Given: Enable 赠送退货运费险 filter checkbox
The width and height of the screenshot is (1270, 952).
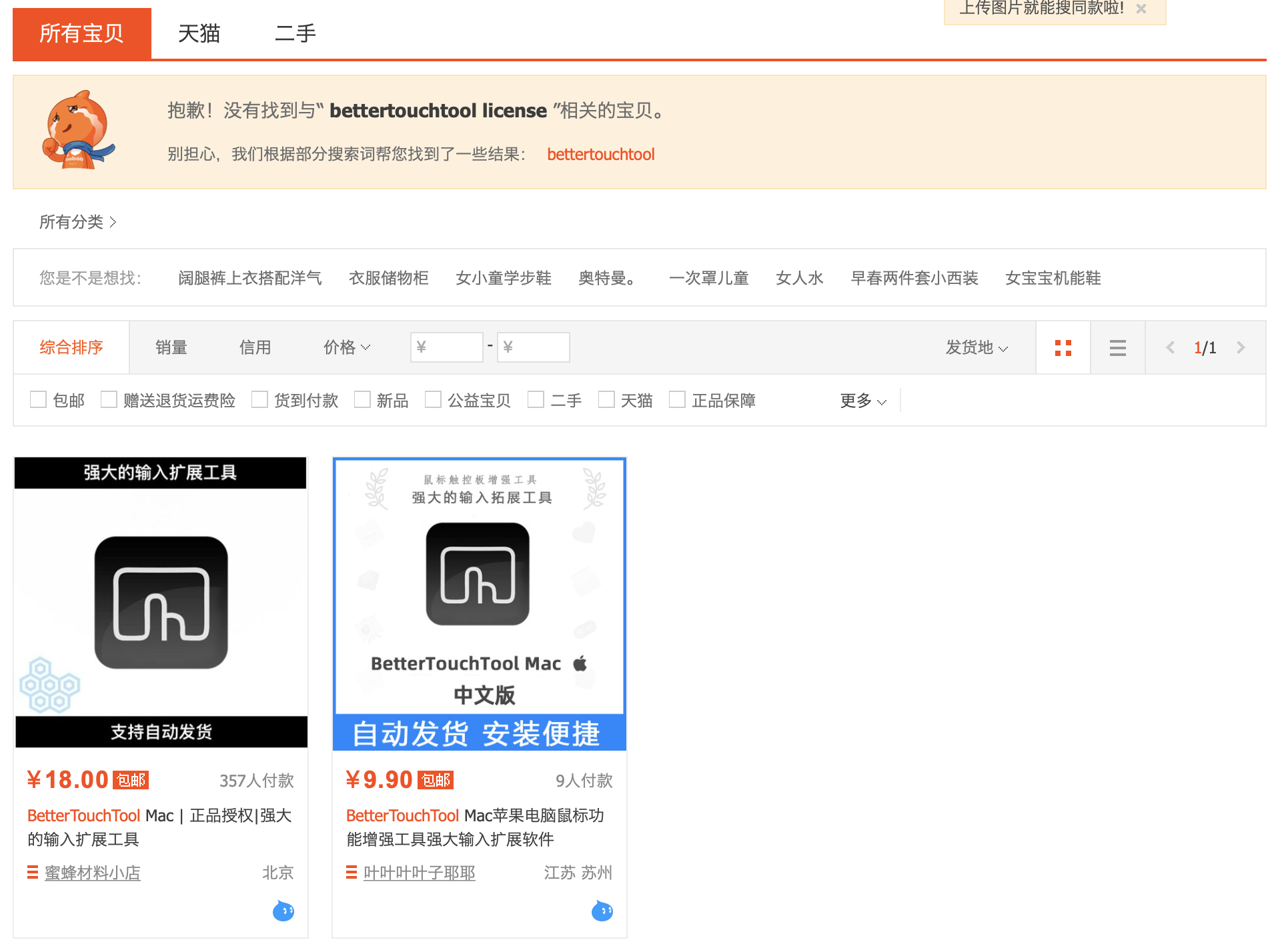Looking at the screenshot, I should [x=109, y=399].
